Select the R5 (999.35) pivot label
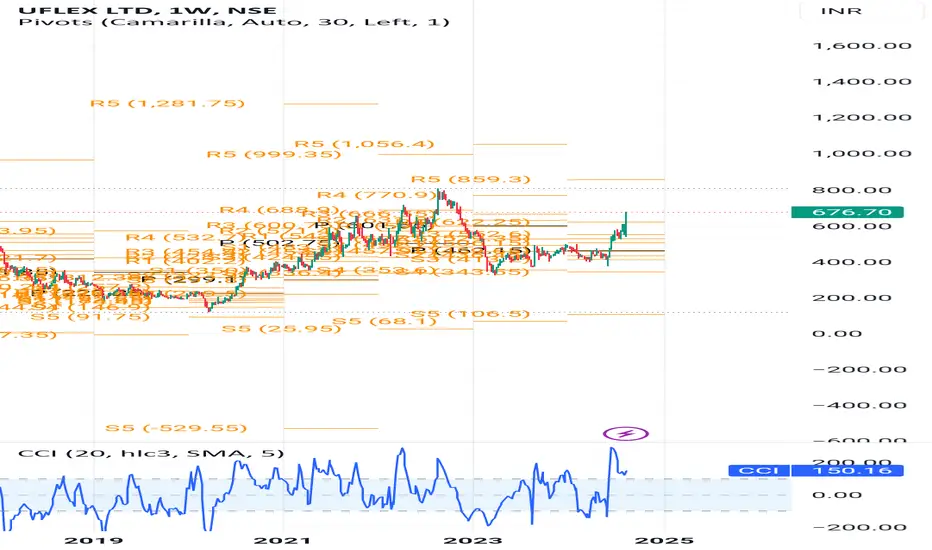Screen dimensions: 932x550 point(274,155)
